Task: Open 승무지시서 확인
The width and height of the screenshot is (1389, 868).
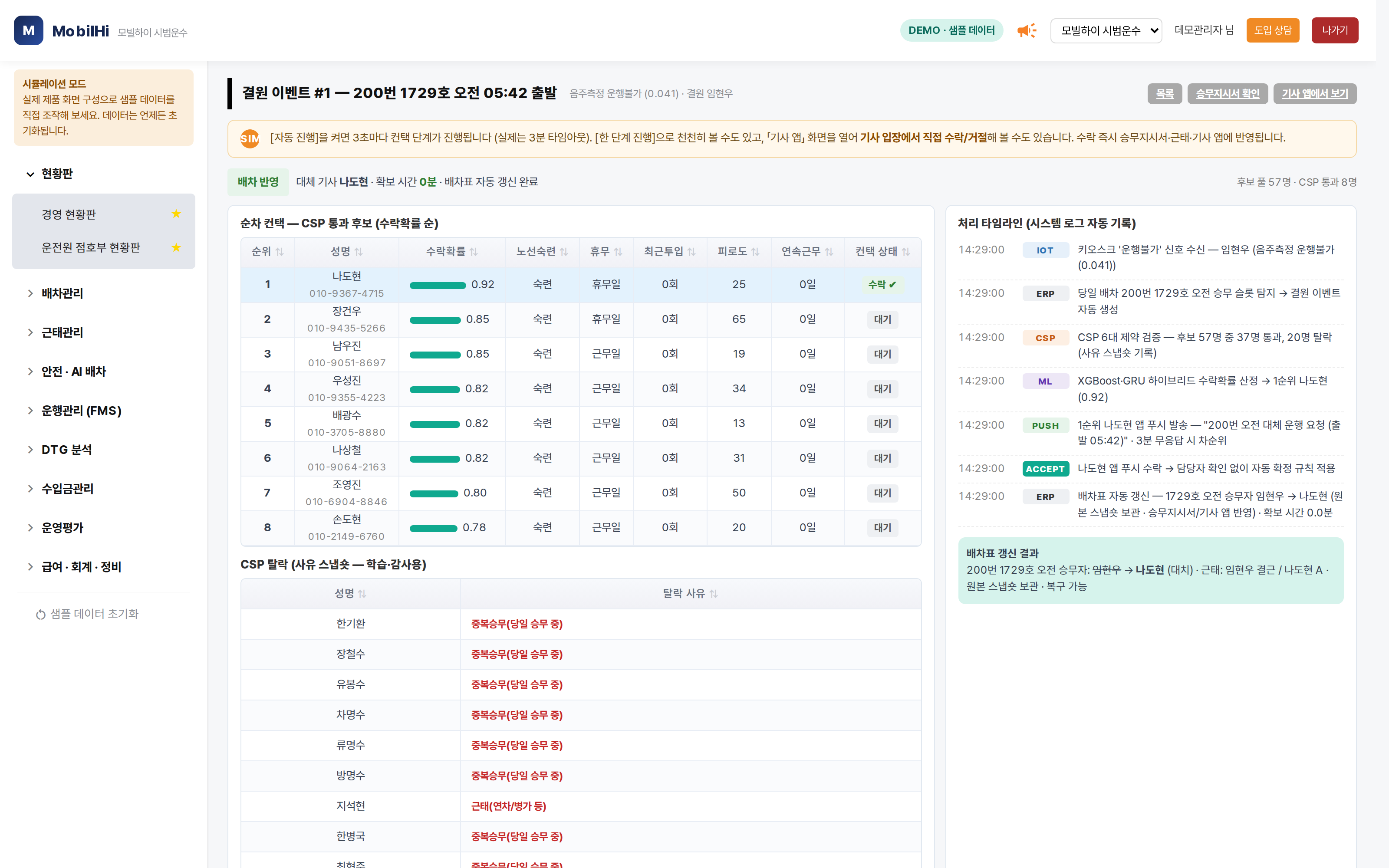Action: (x=1227, y=94)
